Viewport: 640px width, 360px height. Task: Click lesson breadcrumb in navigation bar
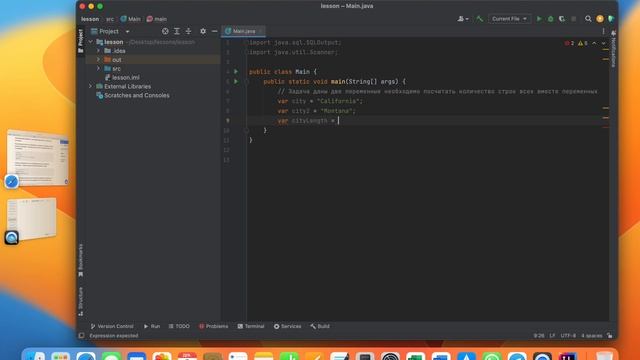[x=90, y=19]
